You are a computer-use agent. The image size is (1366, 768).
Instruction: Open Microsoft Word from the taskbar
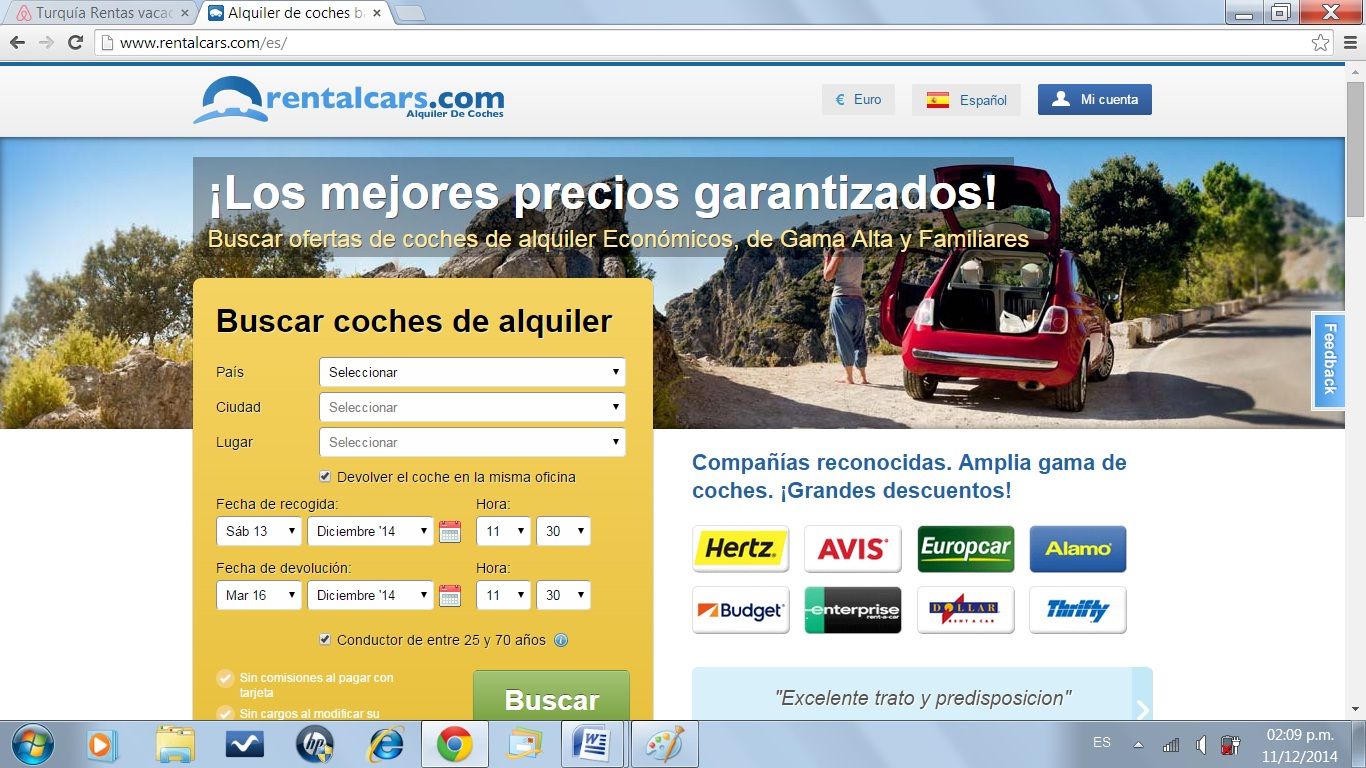591,745
